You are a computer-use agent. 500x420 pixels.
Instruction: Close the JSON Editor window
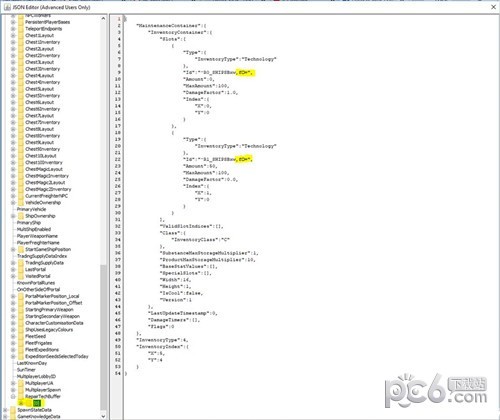pos(494,7)
